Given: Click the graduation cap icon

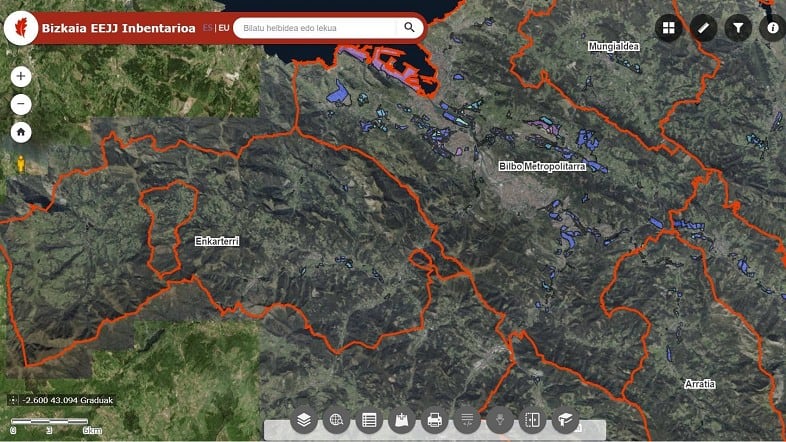Looking at the screenshot, I should click(565, 420).
